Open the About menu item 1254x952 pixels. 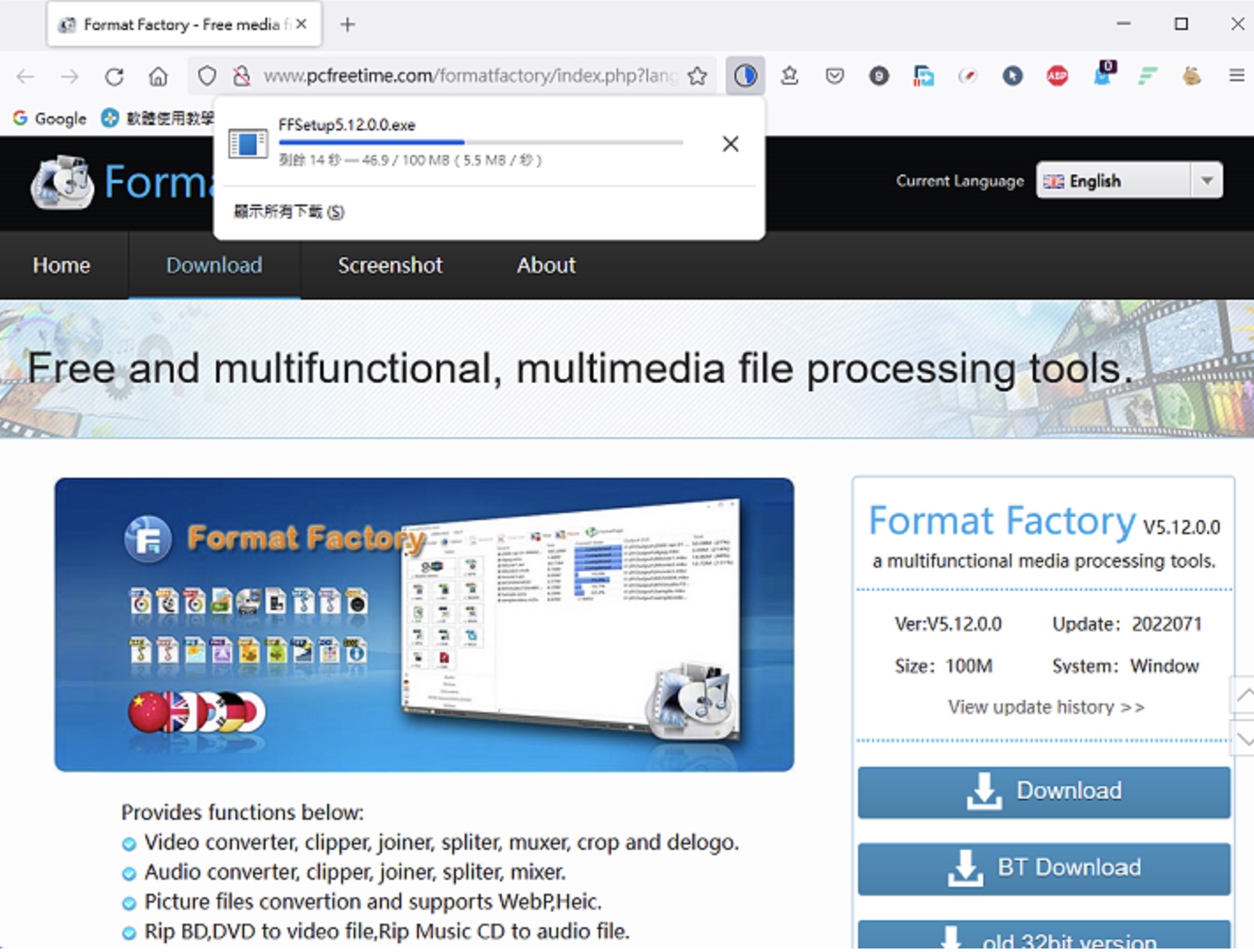coord(546,265)
